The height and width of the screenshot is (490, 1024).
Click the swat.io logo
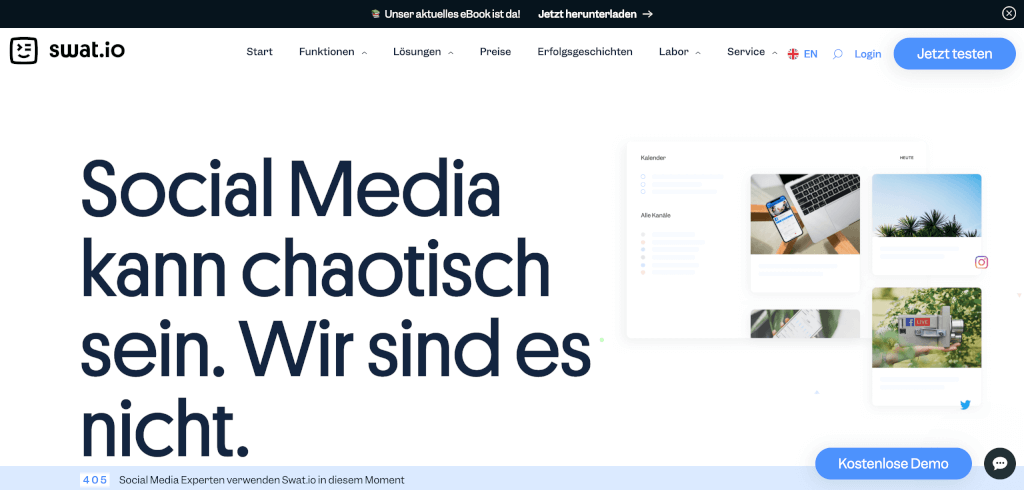(67, 50)
